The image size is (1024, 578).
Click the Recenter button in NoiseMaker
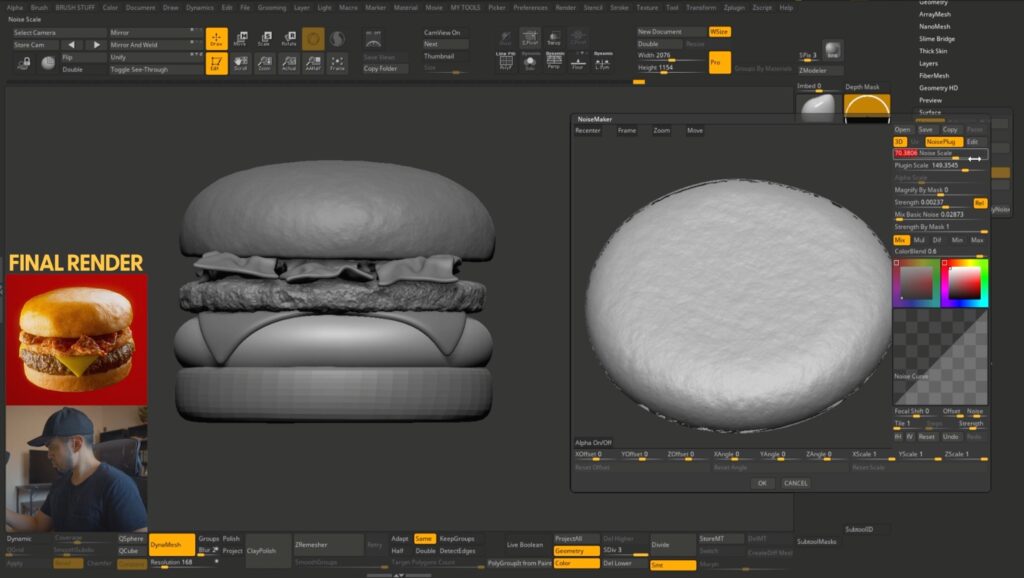click(587, 131)
